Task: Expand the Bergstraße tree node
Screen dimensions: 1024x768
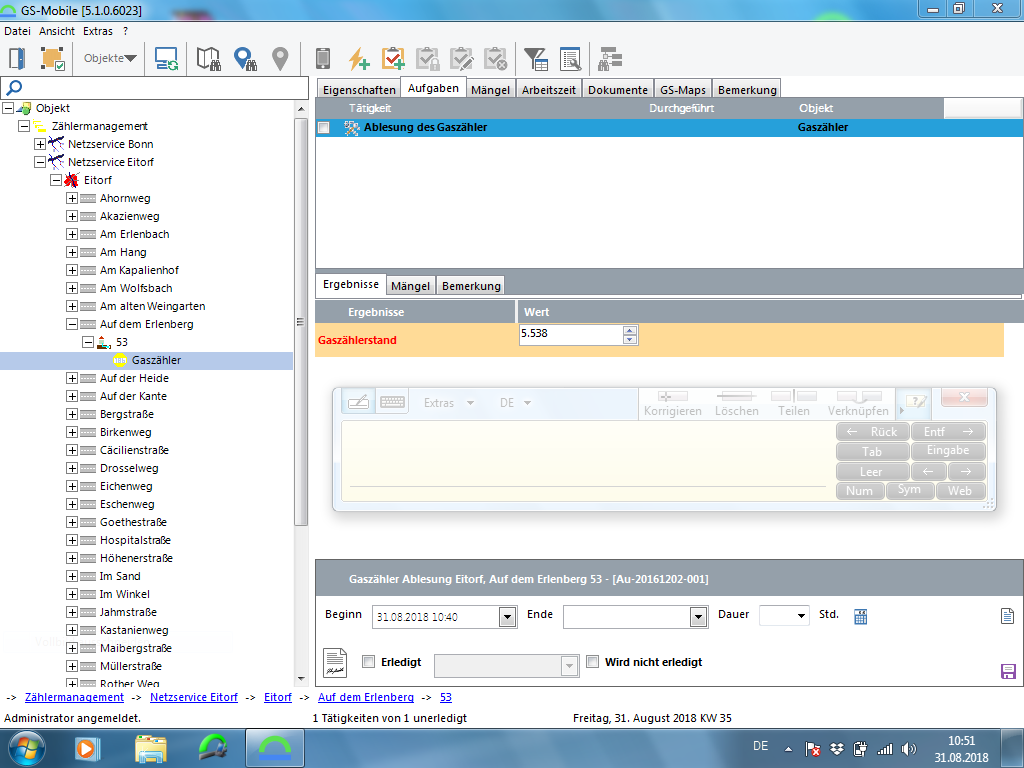Action: (72, 414)
